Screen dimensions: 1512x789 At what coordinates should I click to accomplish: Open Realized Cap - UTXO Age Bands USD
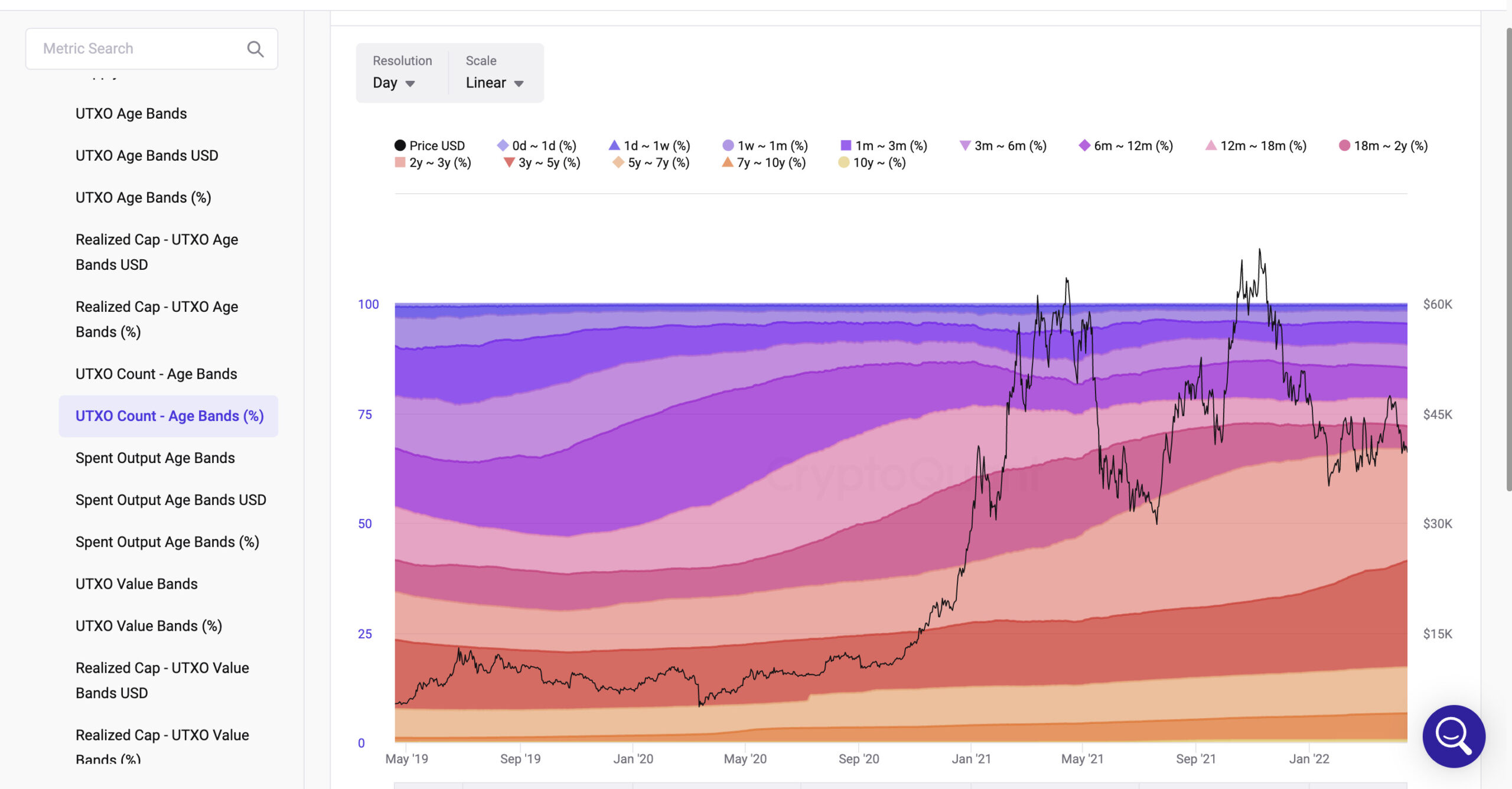click(157, 252)
